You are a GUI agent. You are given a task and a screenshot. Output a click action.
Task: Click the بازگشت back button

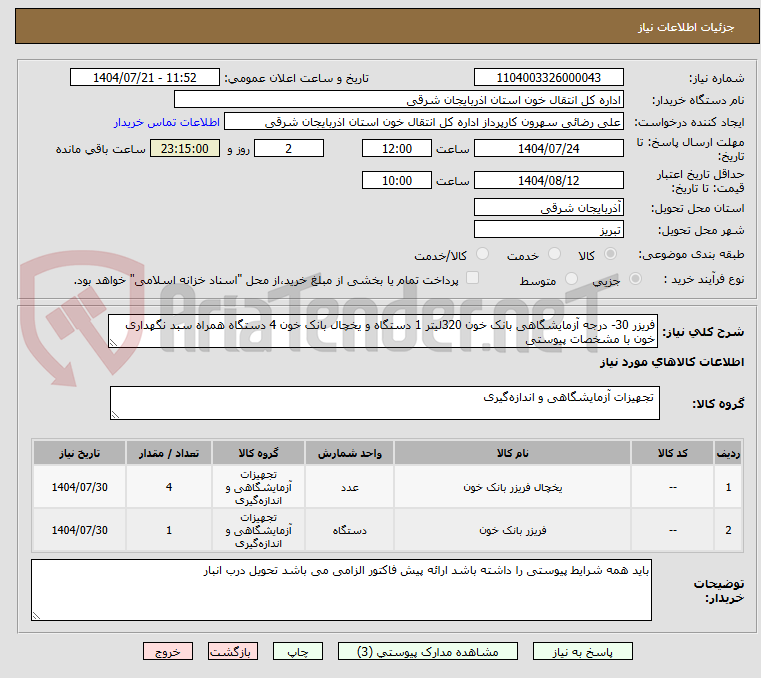click(232, 651)
